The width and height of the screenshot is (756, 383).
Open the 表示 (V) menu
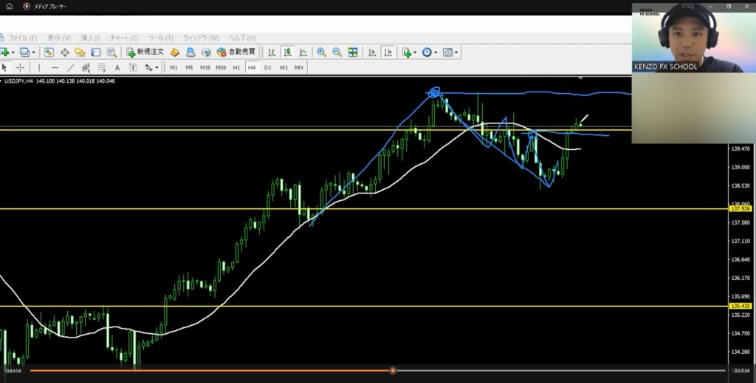[58, 38]
